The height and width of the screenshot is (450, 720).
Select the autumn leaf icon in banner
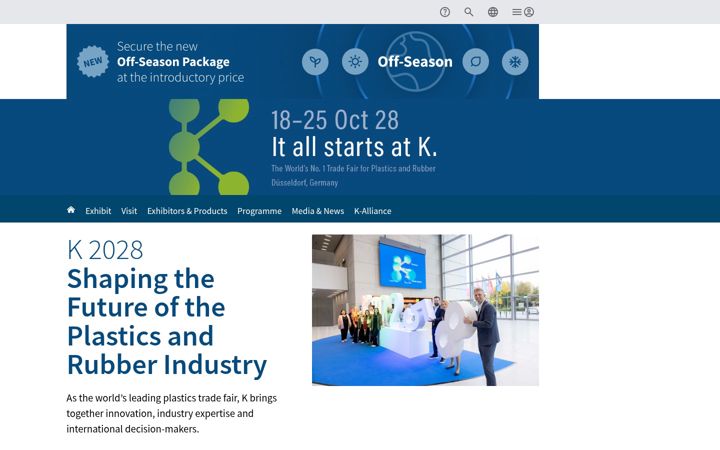(x=476, y=62)
